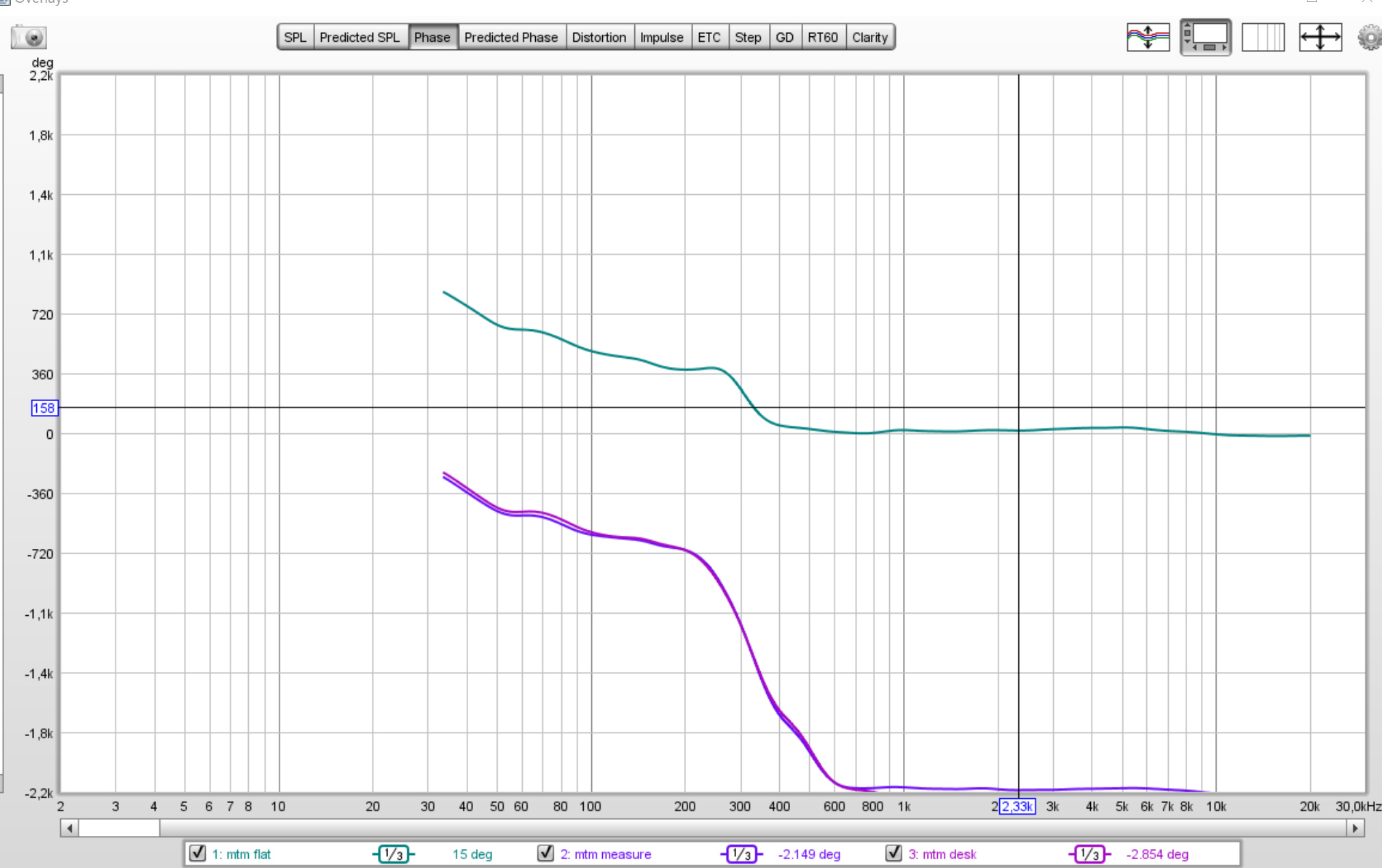Click the '3: mtm desk' legend label
1382x868 pixels.
[943, 854]
